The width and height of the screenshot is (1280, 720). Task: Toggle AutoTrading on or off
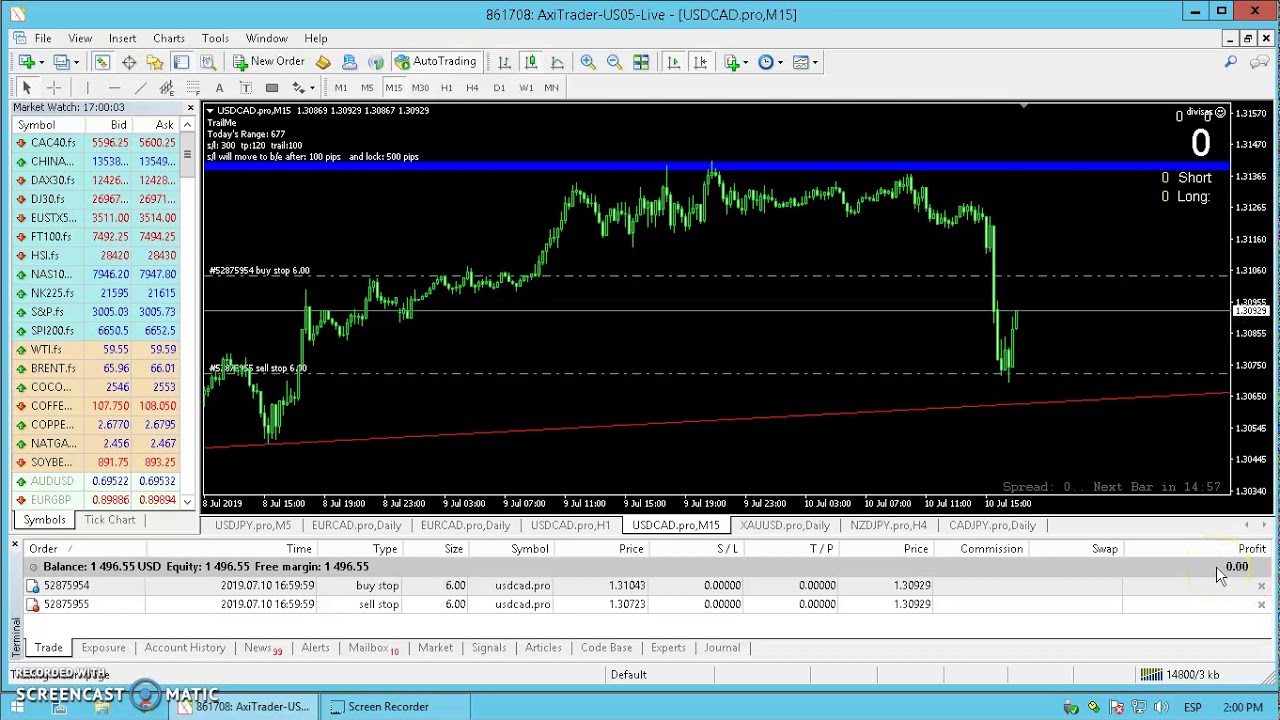[x=435, y=62]
